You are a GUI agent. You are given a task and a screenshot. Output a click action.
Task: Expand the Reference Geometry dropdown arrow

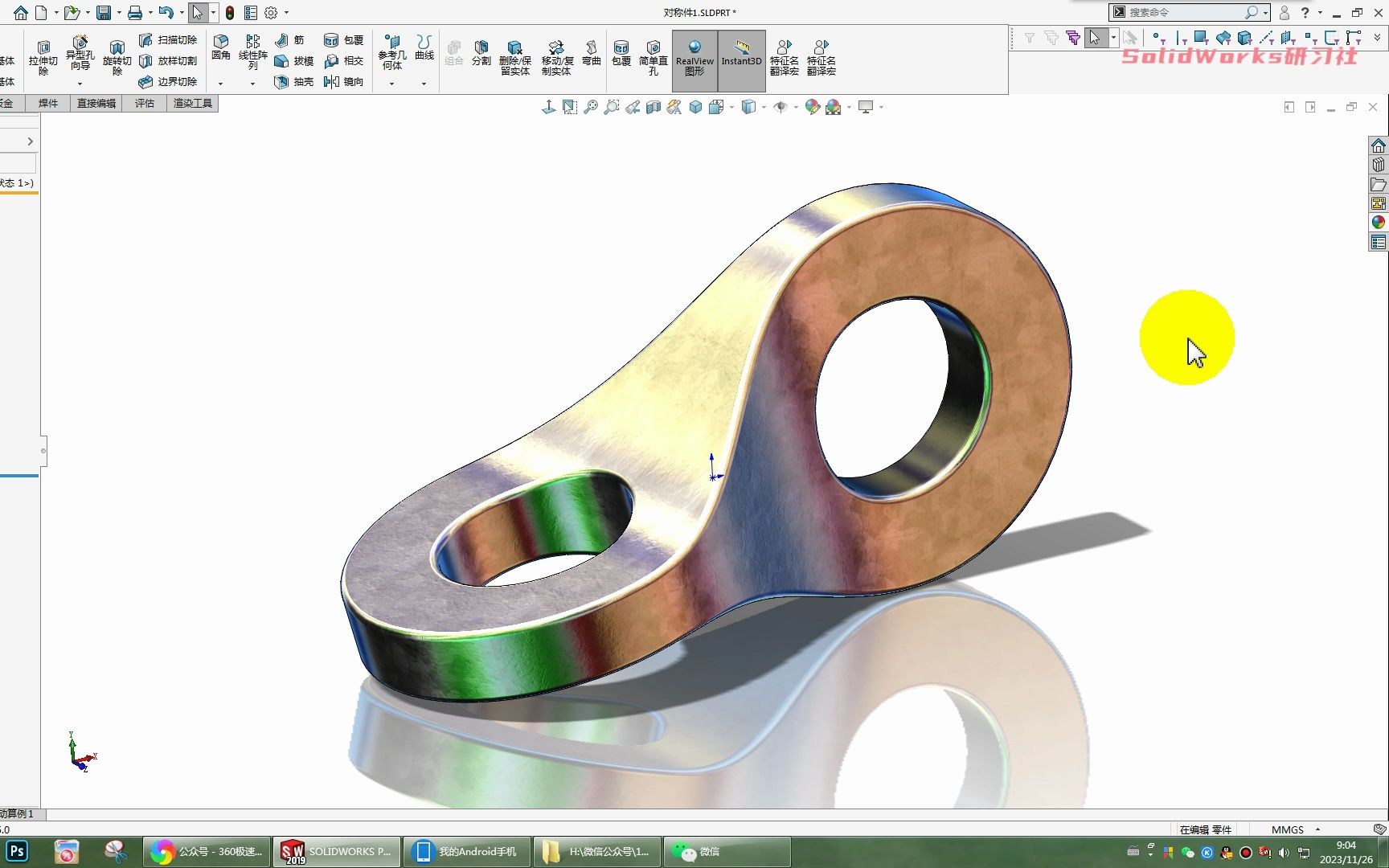391,84
